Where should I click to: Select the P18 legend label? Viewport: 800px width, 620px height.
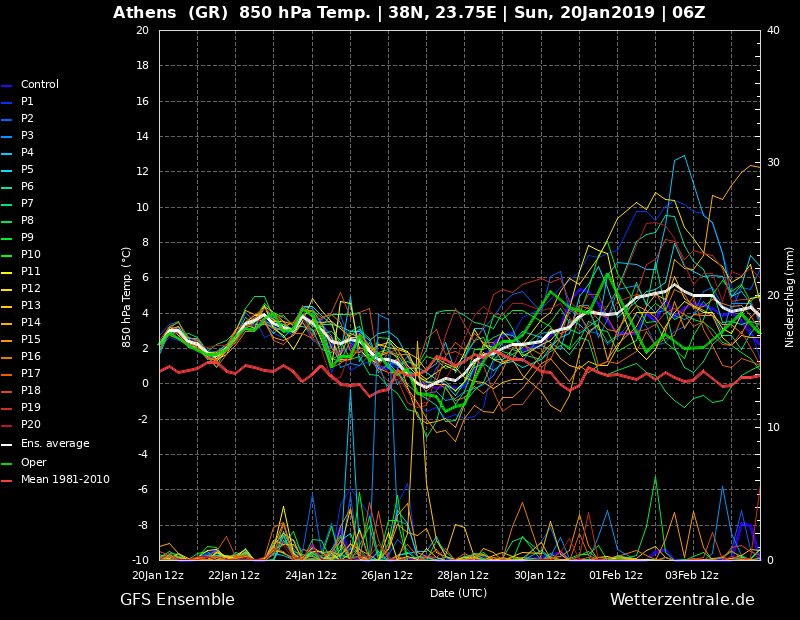[31, 390]
